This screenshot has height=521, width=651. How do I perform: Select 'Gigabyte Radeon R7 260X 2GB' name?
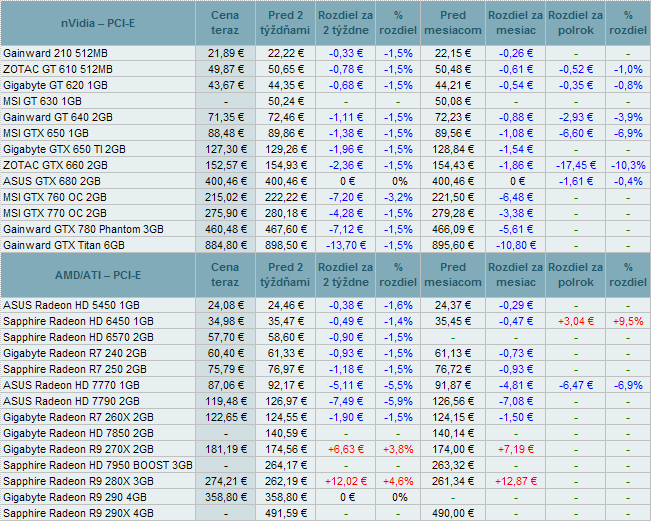[x=78, y=417]
